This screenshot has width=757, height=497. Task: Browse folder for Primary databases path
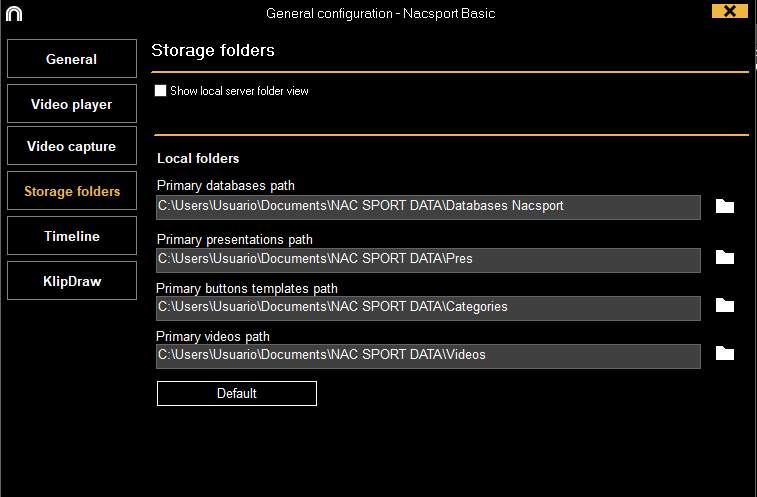point(725,206)
